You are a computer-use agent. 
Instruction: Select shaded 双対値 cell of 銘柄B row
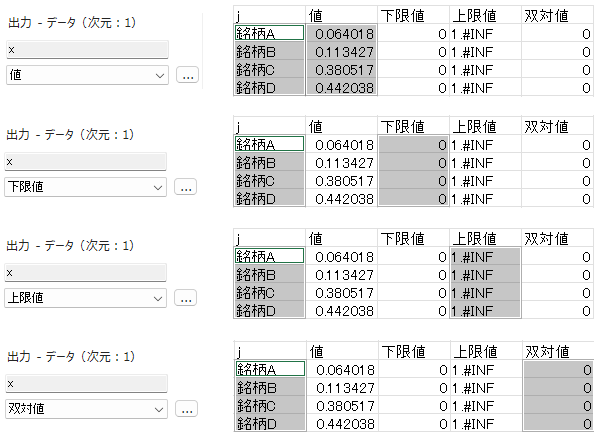point(558,388)
